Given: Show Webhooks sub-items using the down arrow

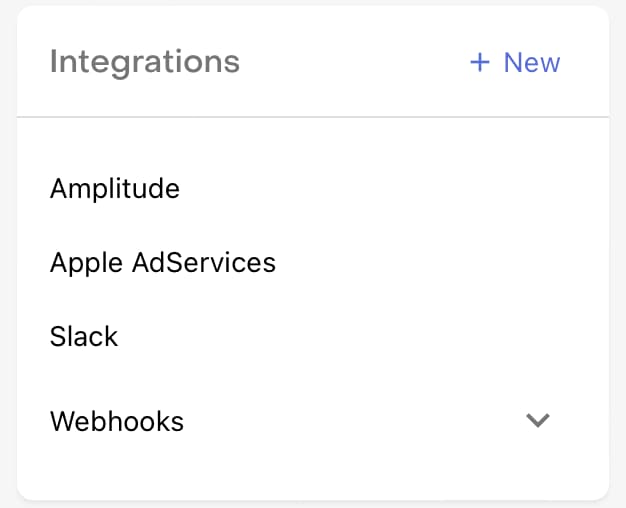Looking at the screenshot, I should click(x=538, y=421).
